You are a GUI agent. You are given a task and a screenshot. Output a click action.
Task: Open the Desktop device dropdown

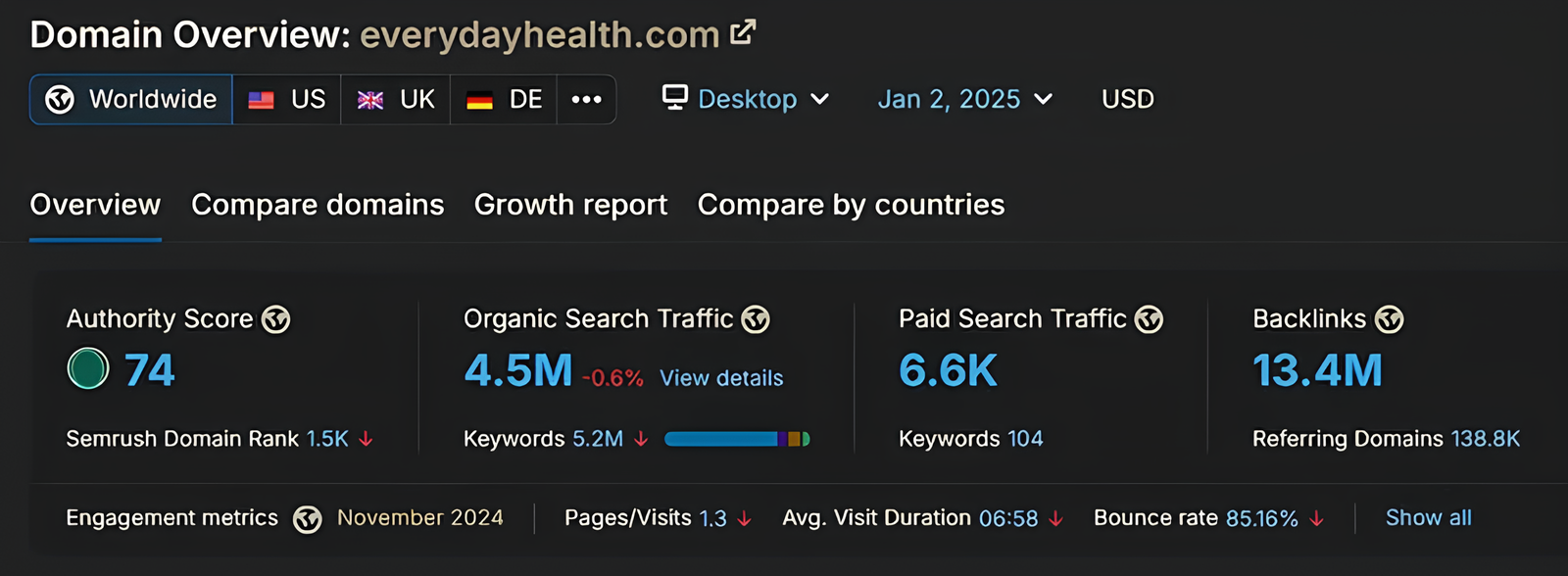point(747,99)
